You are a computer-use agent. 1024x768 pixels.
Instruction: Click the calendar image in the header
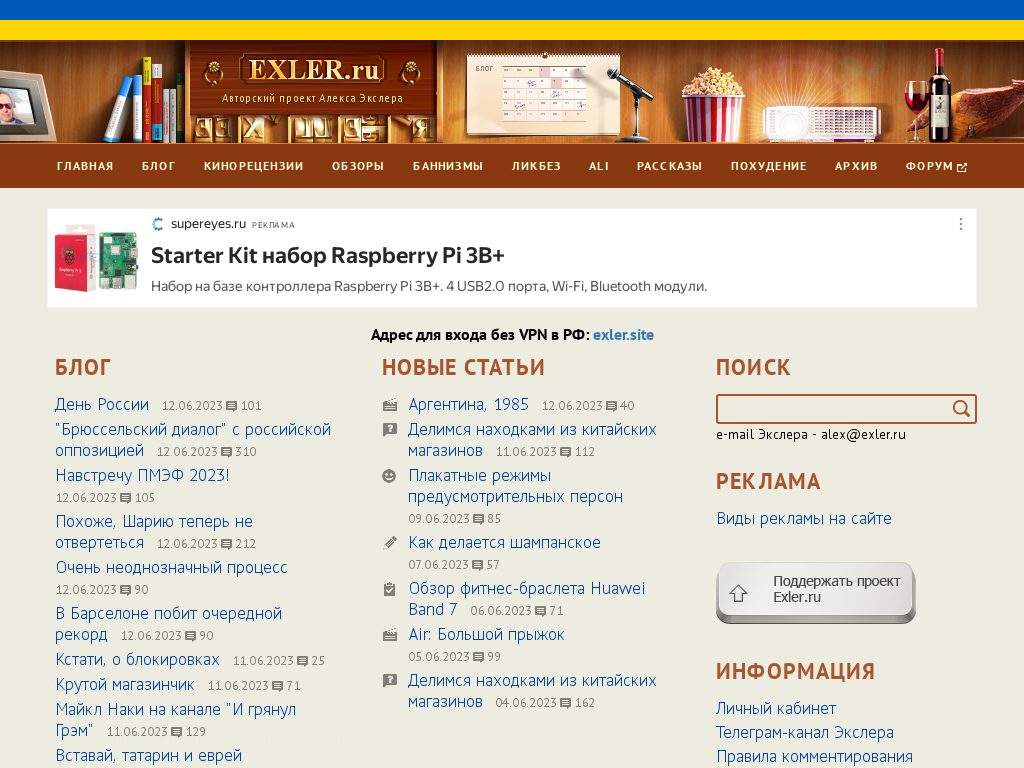543,95
